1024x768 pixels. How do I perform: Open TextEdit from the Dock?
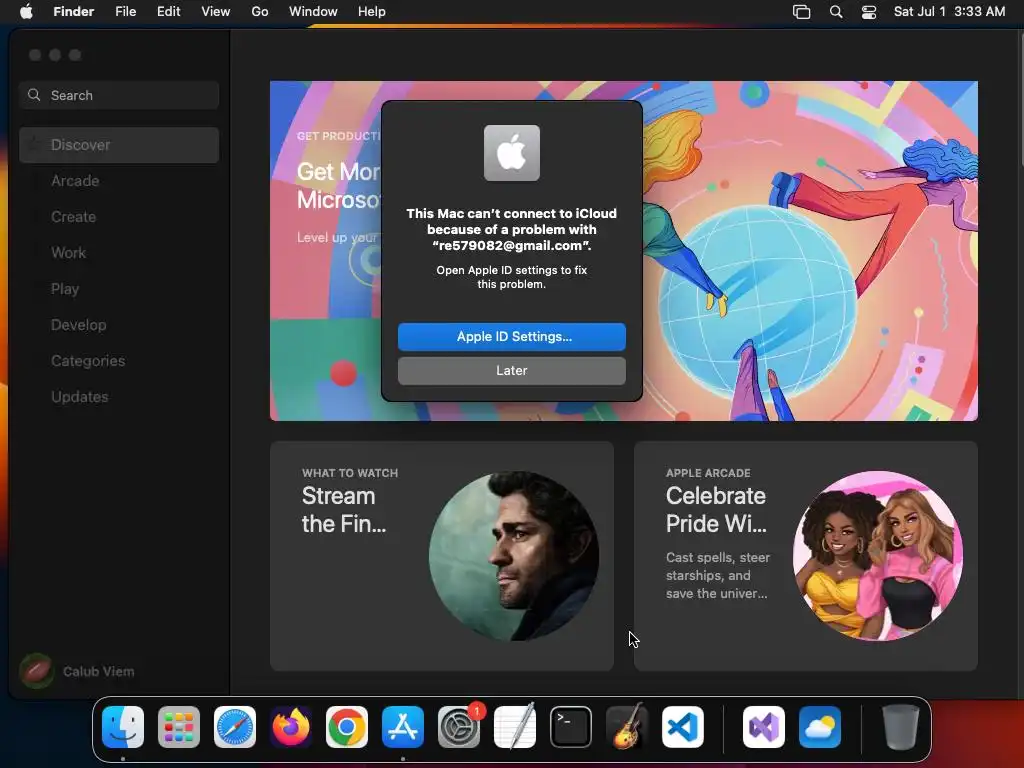click(x=515, y=727)
